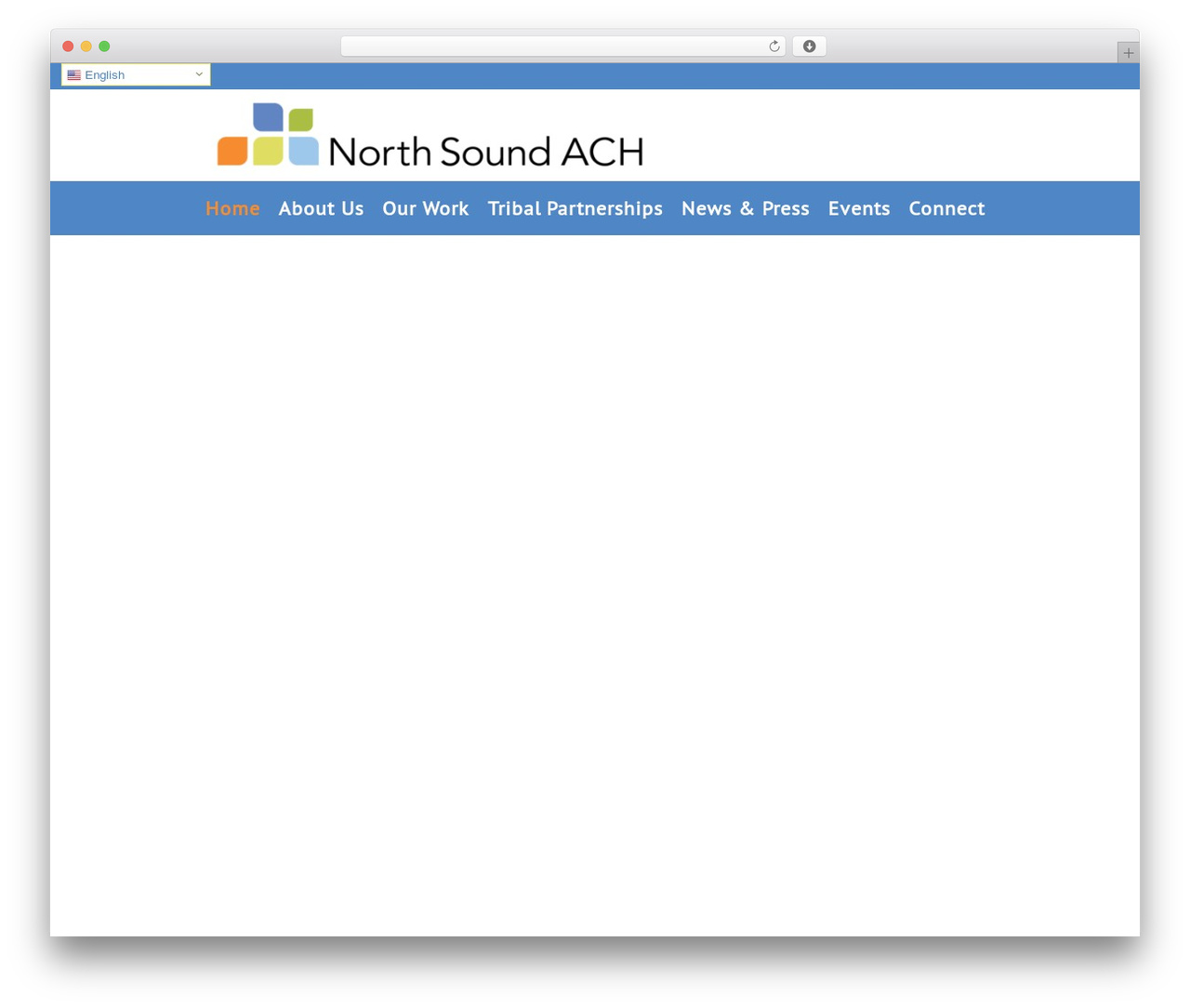1190x1008 pixels.
Task: Go to the Home menu item
Action: coord(232,208)
